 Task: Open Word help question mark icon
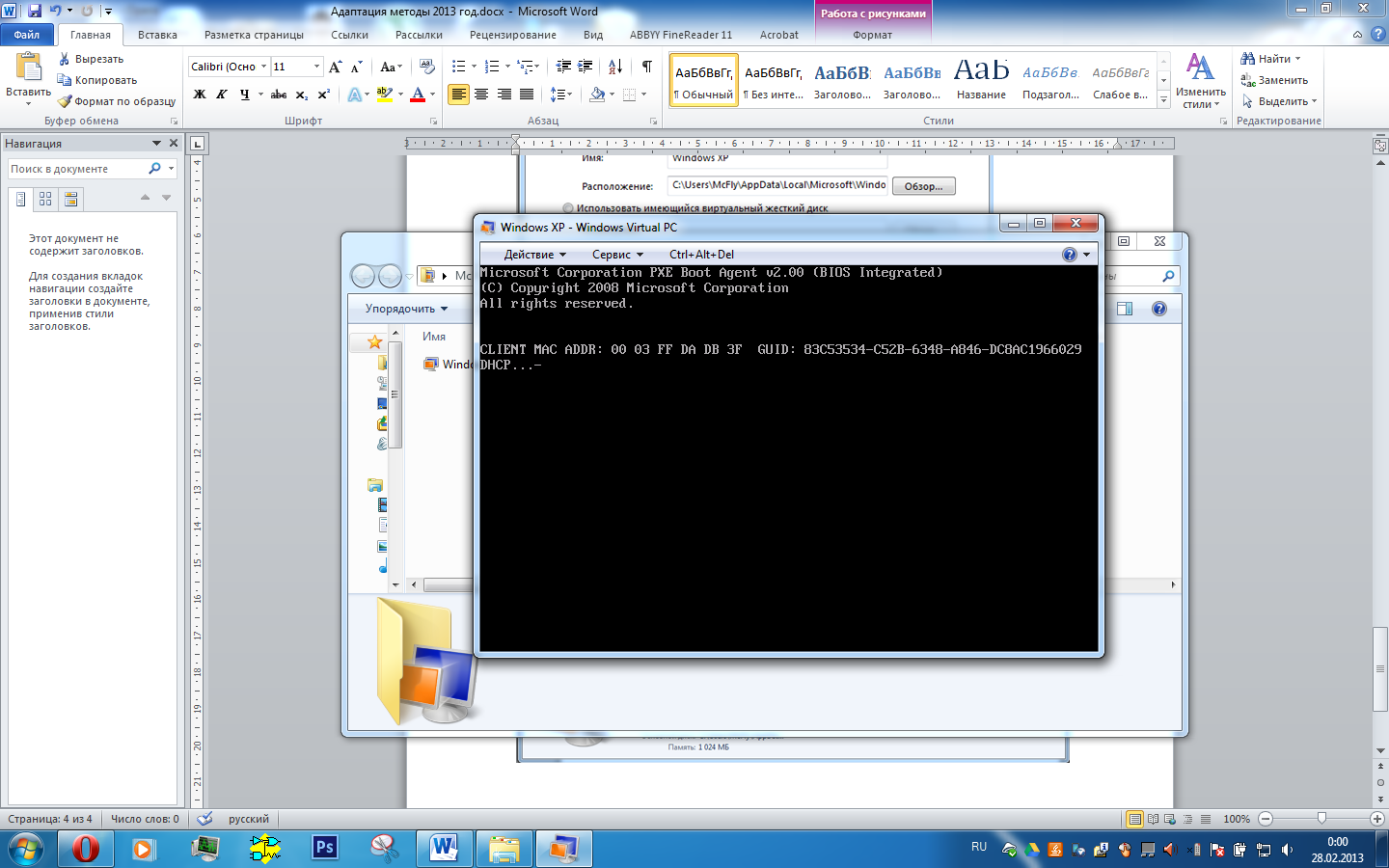1377,35
